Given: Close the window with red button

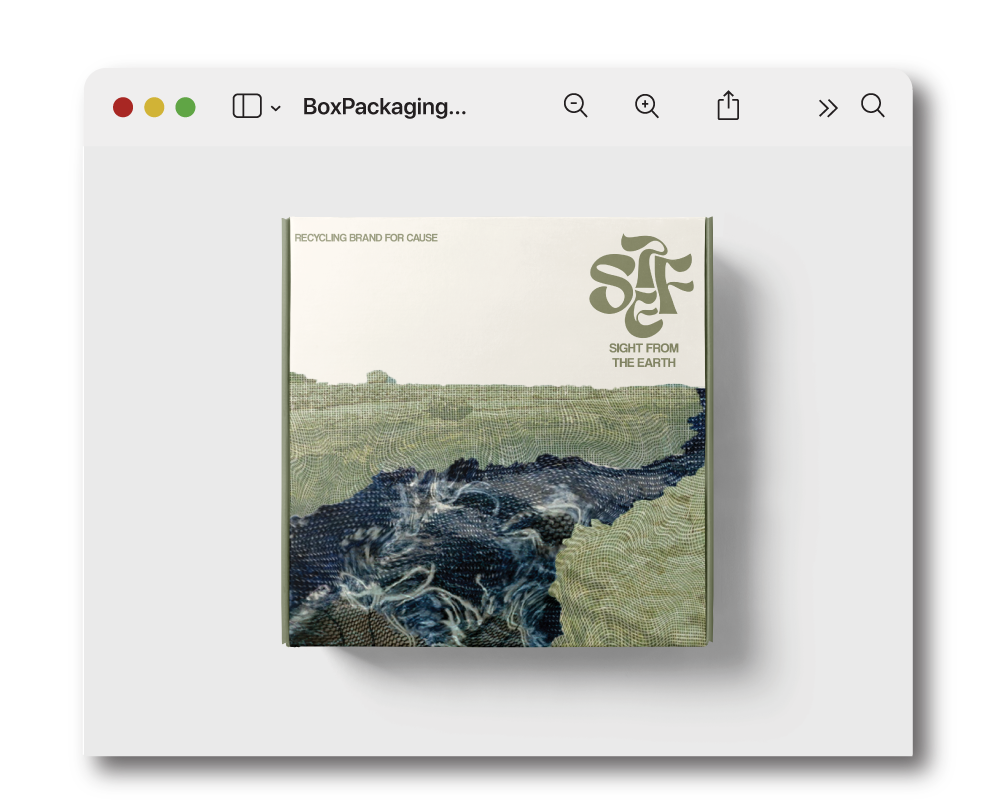Looking at the screenshot, I should coord(123,107).
